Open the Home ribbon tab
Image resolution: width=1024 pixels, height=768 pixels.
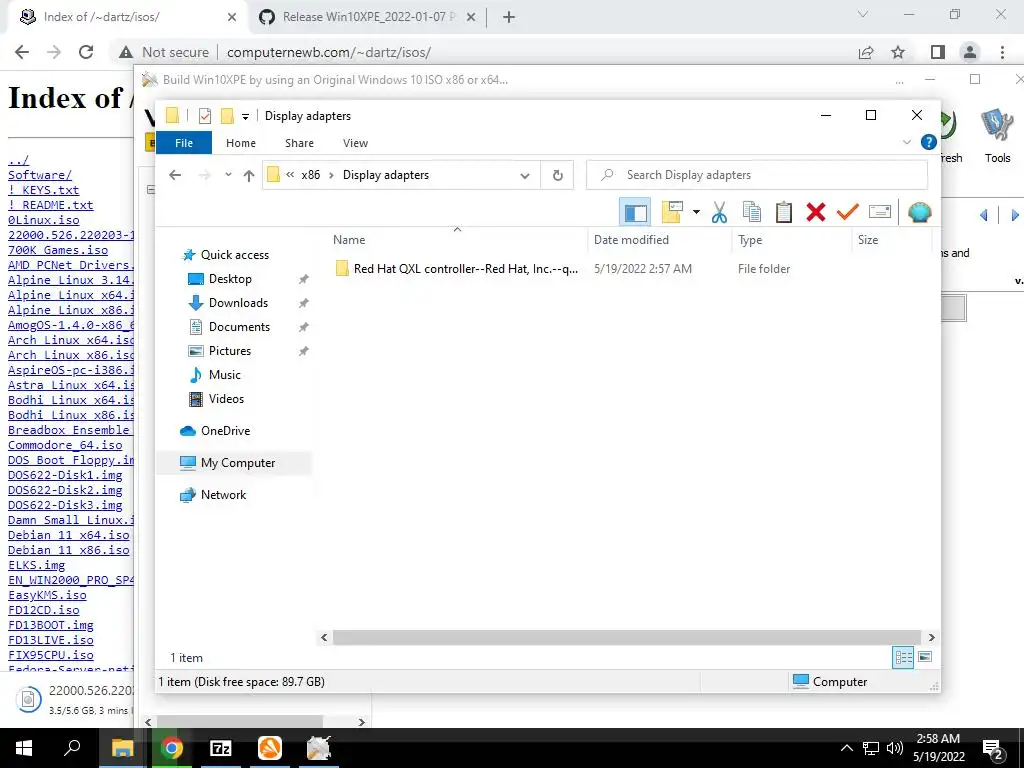coord(241,143)
